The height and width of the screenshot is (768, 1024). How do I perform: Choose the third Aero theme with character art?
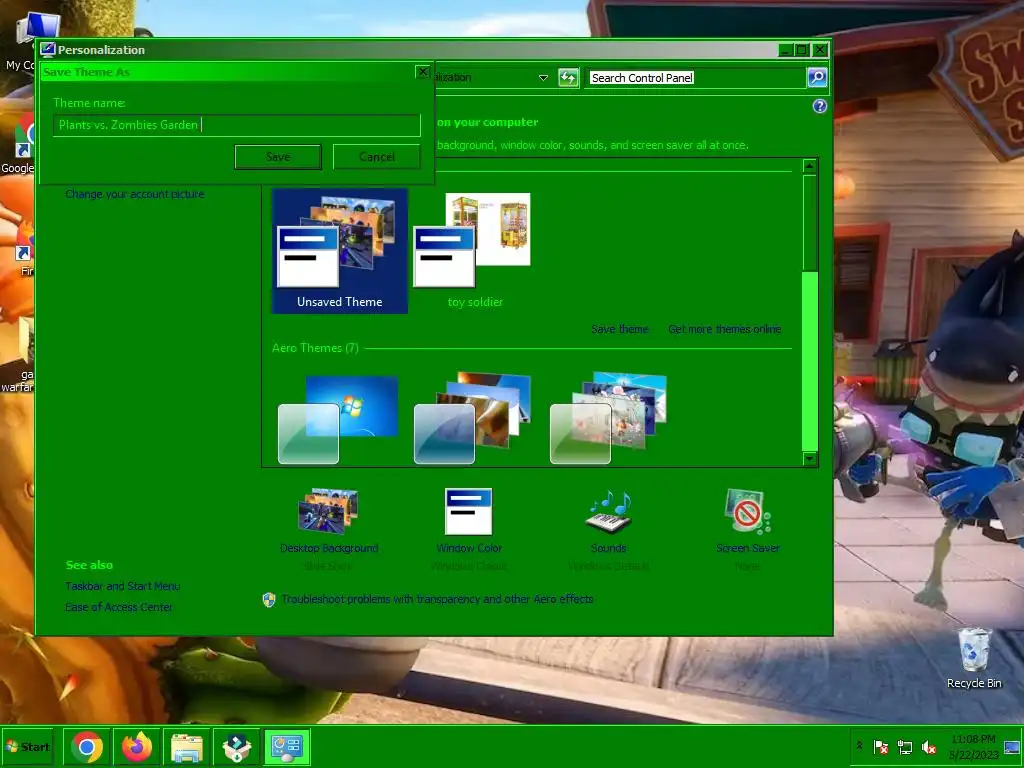609,418
